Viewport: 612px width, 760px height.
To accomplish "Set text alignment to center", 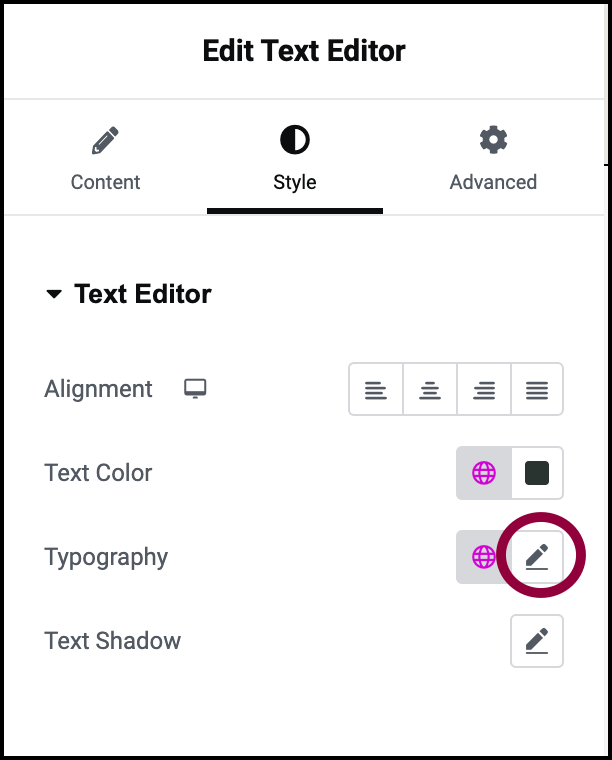I will [x=430, y=389].
